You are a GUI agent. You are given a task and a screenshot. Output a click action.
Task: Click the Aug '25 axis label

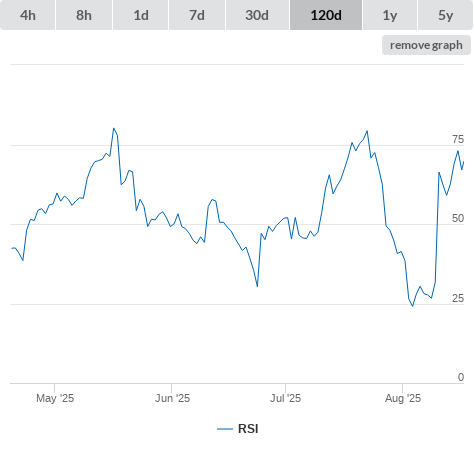point(403,398)
